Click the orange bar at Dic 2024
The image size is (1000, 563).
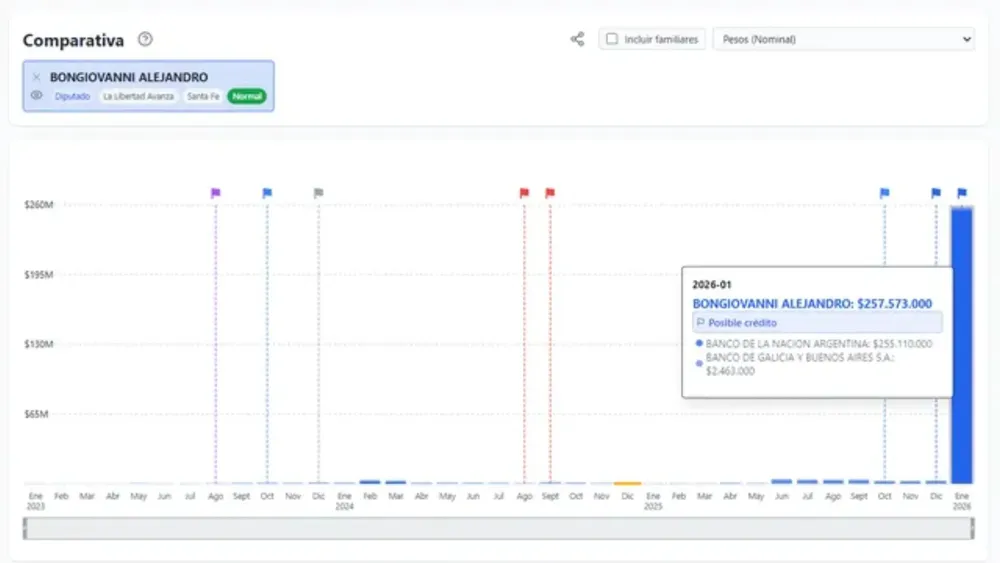pyautogui.click(x=627, y=483)
